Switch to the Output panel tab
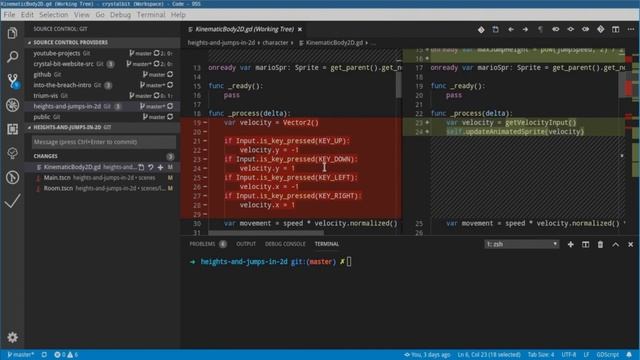This screenshot has width=640, height=360. coord(246,244)
